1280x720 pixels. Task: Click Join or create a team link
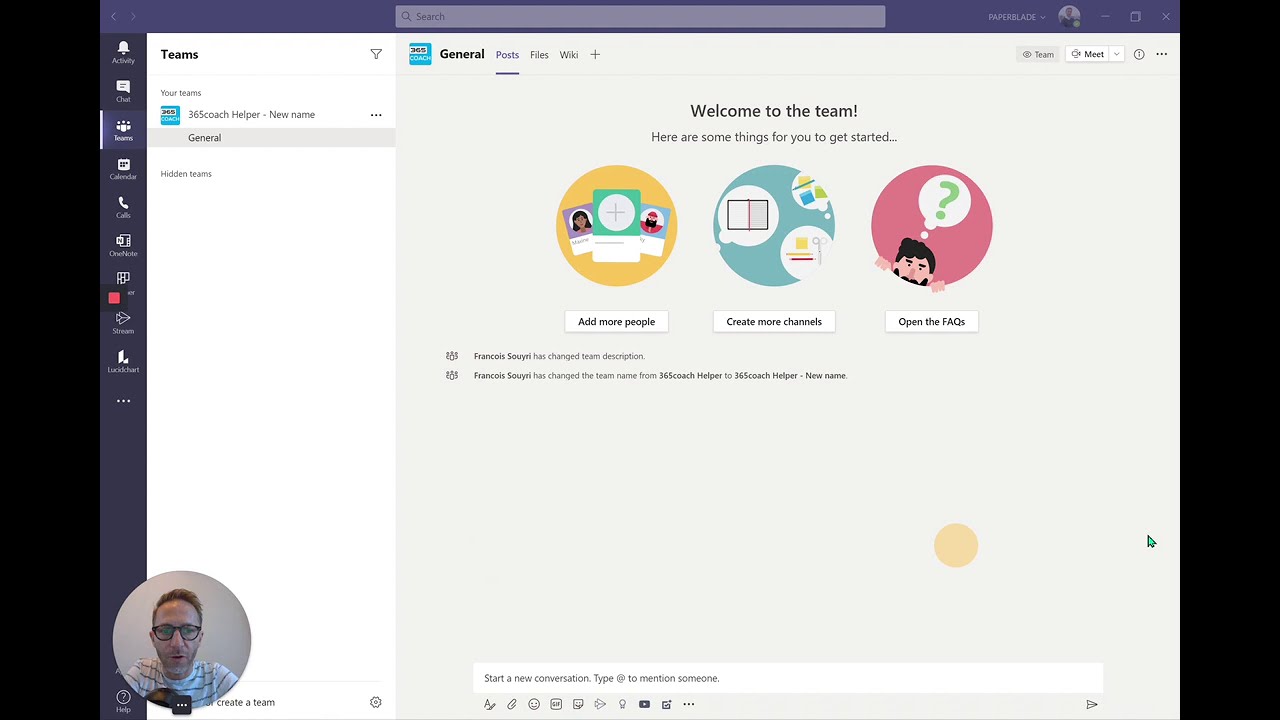tap(240, 702)
